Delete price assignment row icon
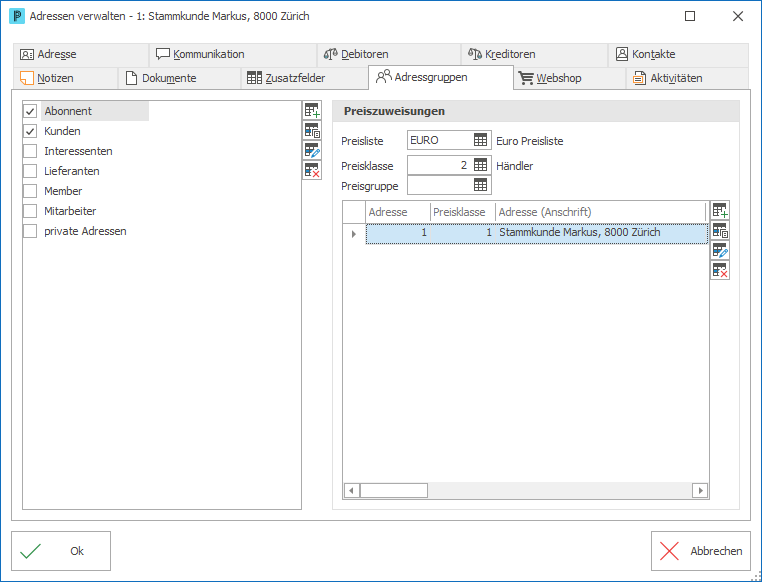 pyautogui.click(x=720, y=270)
